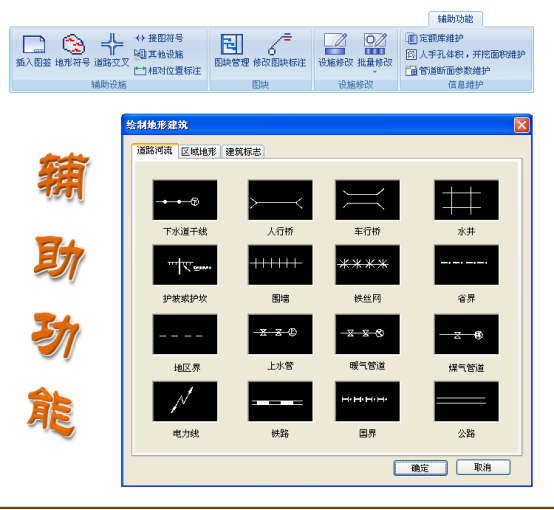Select the 地形符号 terrain symbol tool
The width and height of the screenshot is (554, 510).
[x=73, y=50]
